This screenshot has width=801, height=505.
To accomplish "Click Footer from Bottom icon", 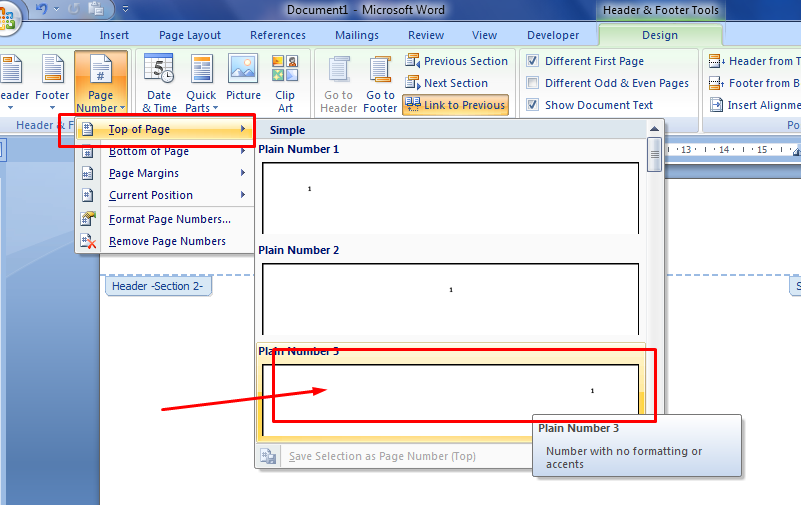I will [716, 83].
